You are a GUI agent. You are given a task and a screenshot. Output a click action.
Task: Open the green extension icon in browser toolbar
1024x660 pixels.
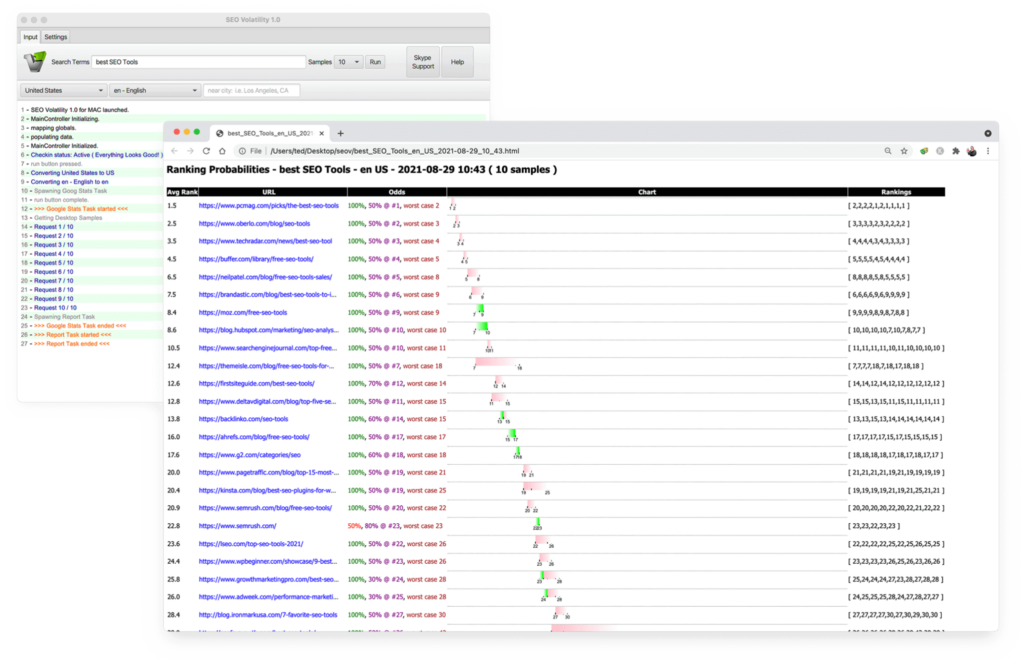pos(923,151)
